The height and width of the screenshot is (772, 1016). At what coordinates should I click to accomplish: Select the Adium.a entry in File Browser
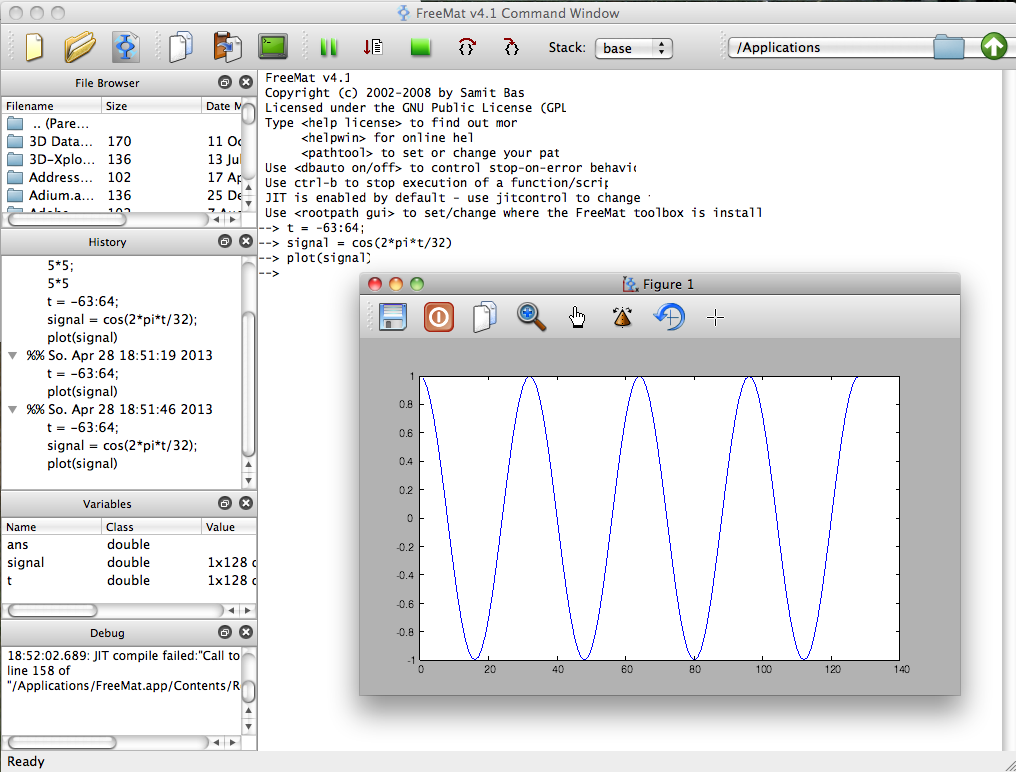(123, 195)
